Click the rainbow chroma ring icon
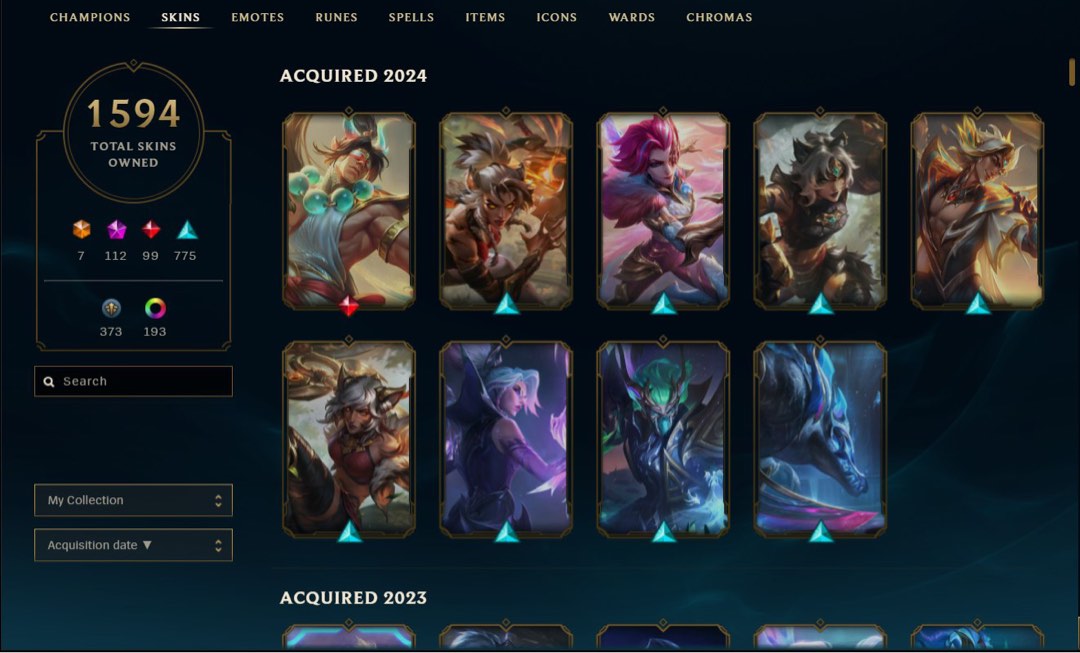This screenshot has width=1080, height=653. click(155, 308)
